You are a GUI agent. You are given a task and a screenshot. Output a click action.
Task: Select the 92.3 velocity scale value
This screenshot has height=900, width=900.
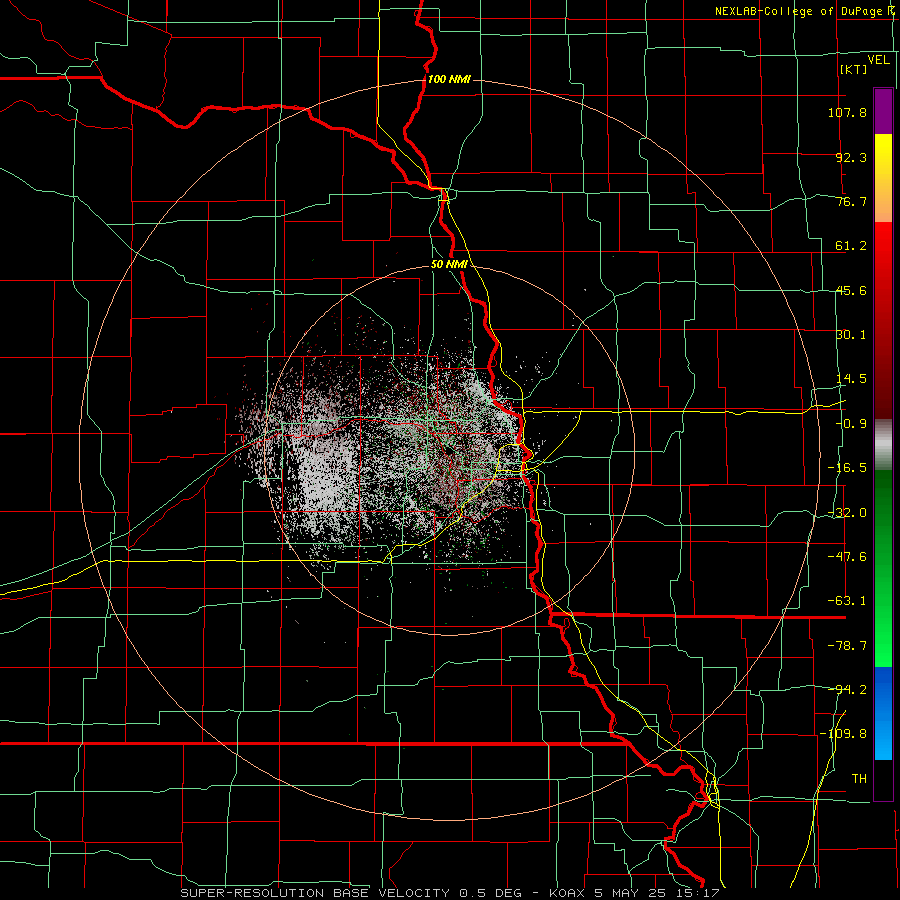click(851, 157)
